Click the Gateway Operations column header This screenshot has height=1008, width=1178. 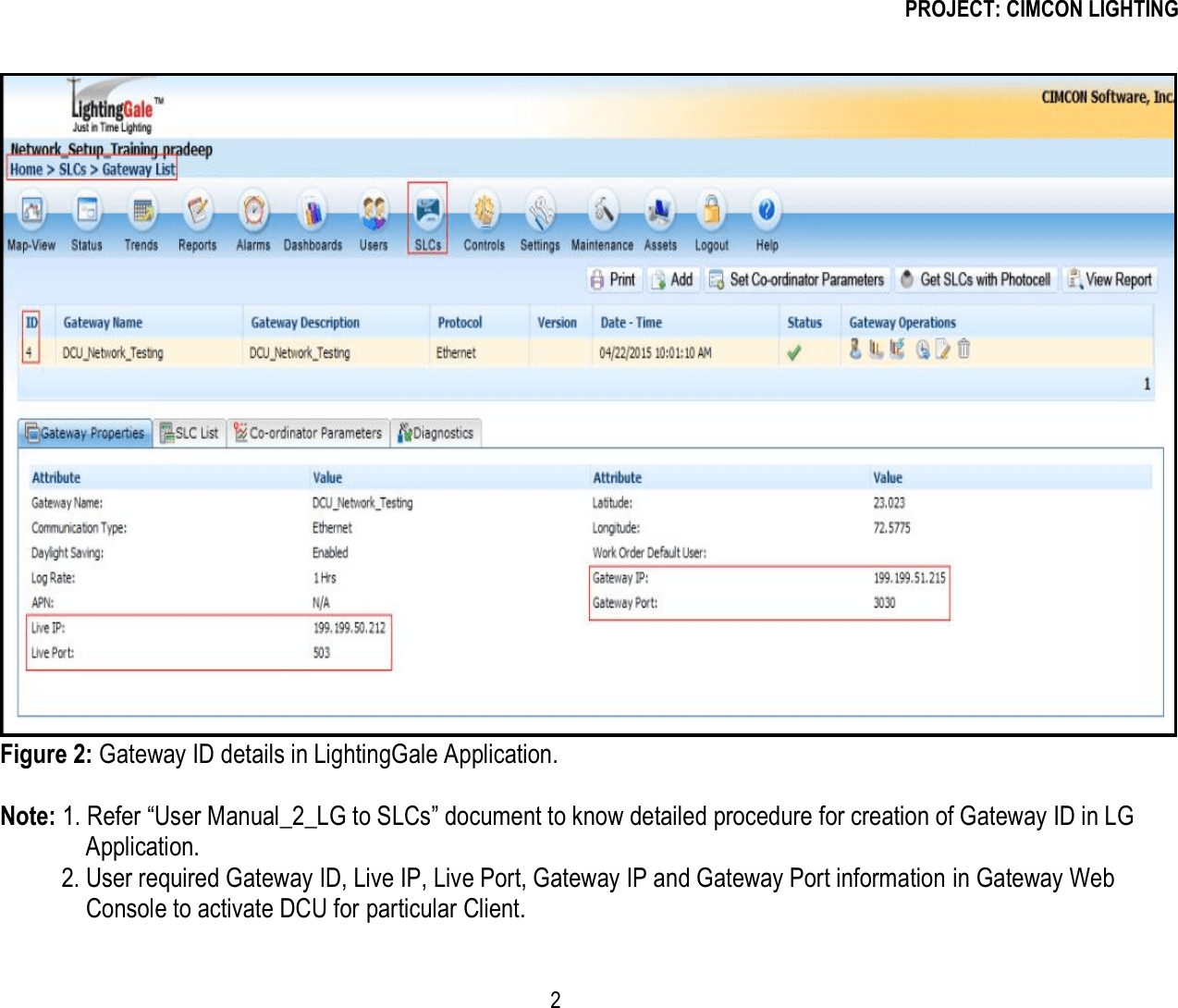[902, 323]
